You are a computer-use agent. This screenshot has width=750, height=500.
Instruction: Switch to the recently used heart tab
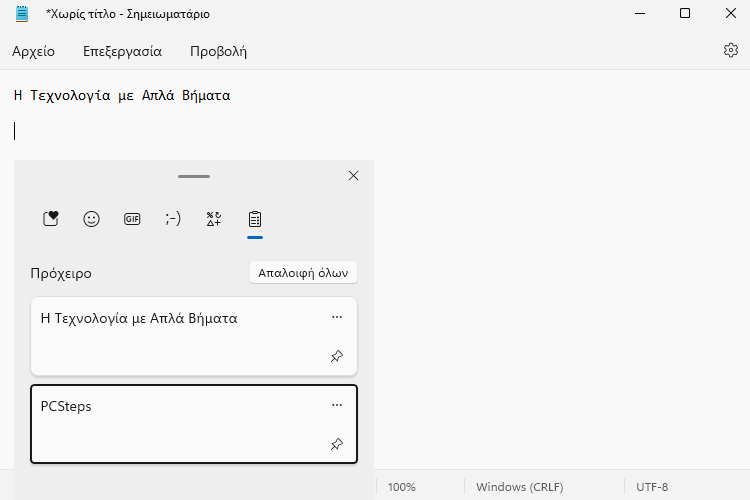tap(51, 219)
